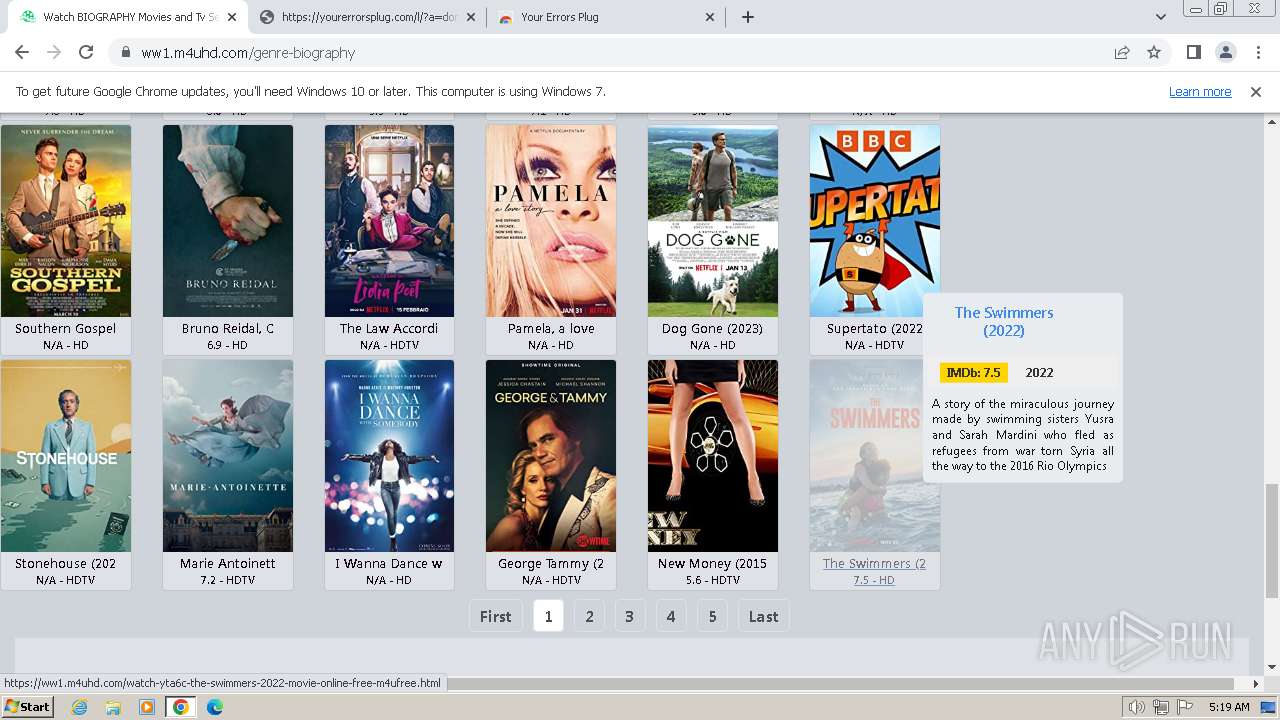Dismiss the Chrome update notification bar

1256,91
